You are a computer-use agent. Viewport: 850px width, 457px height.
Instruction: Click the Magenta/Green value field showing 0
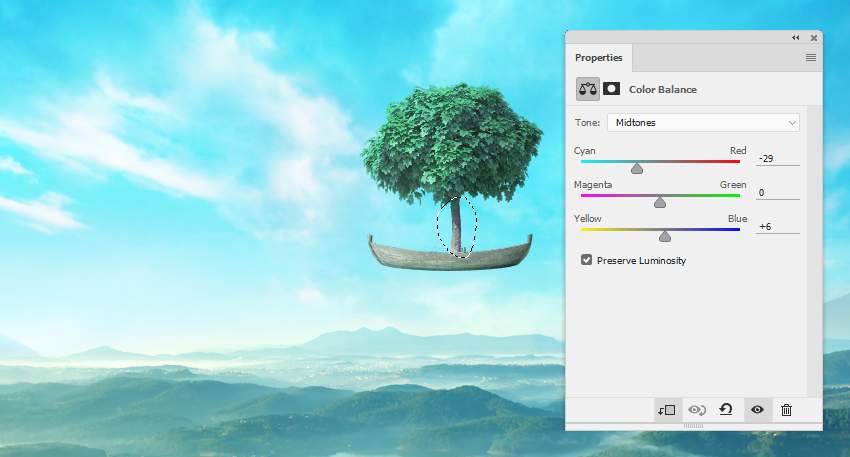[x=777, y=192]
